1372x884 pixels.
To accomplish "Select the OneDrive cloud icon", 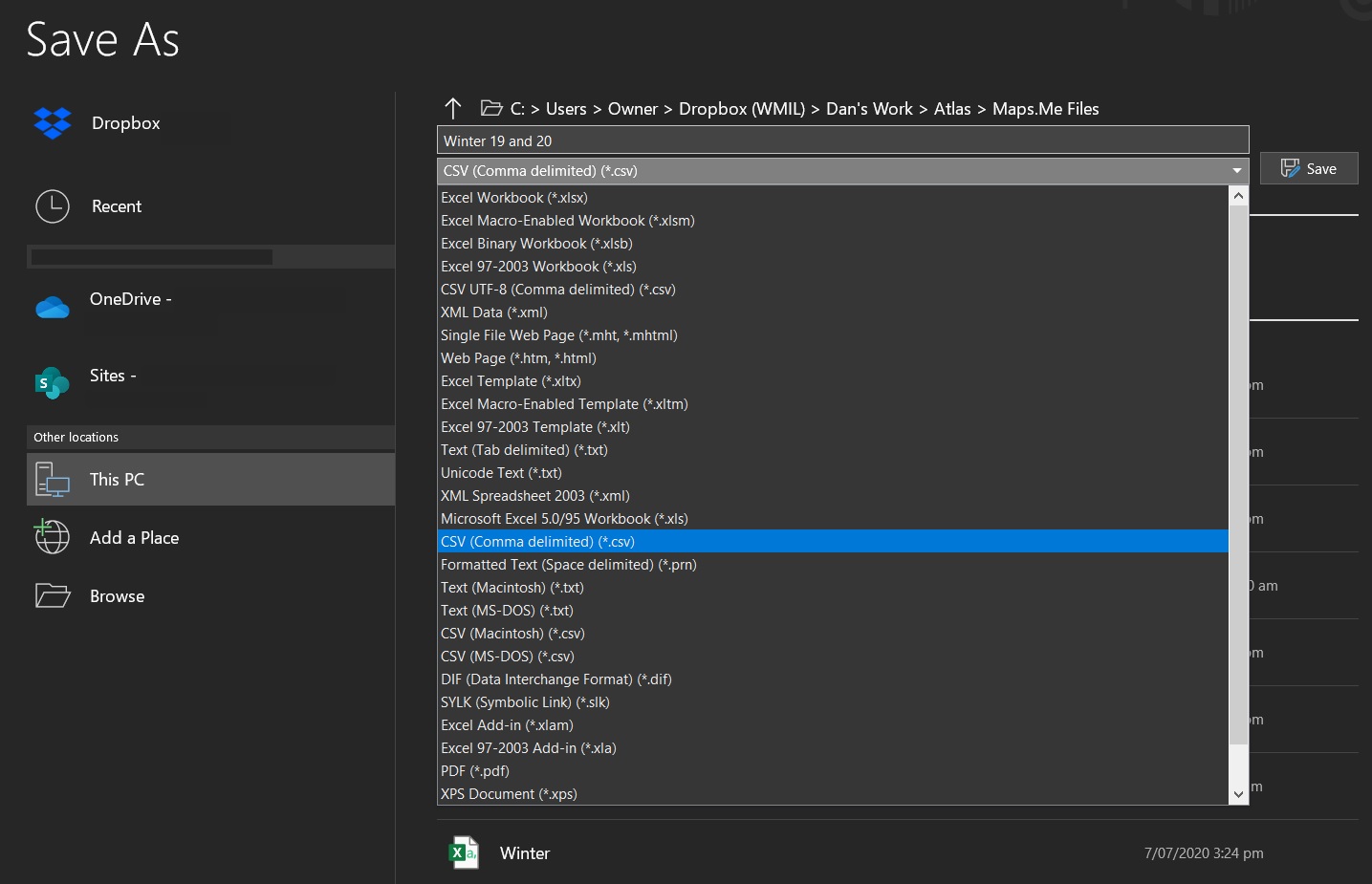I will 53,308.
